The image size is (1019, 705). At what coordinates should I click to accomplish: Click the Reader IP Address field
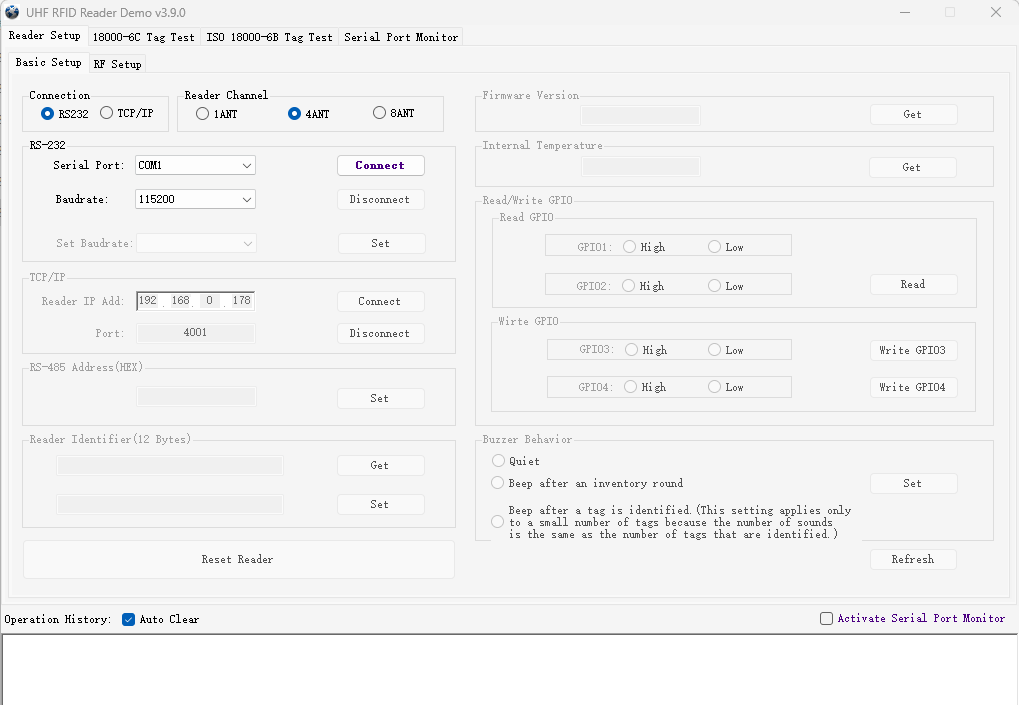coord(195,301)
